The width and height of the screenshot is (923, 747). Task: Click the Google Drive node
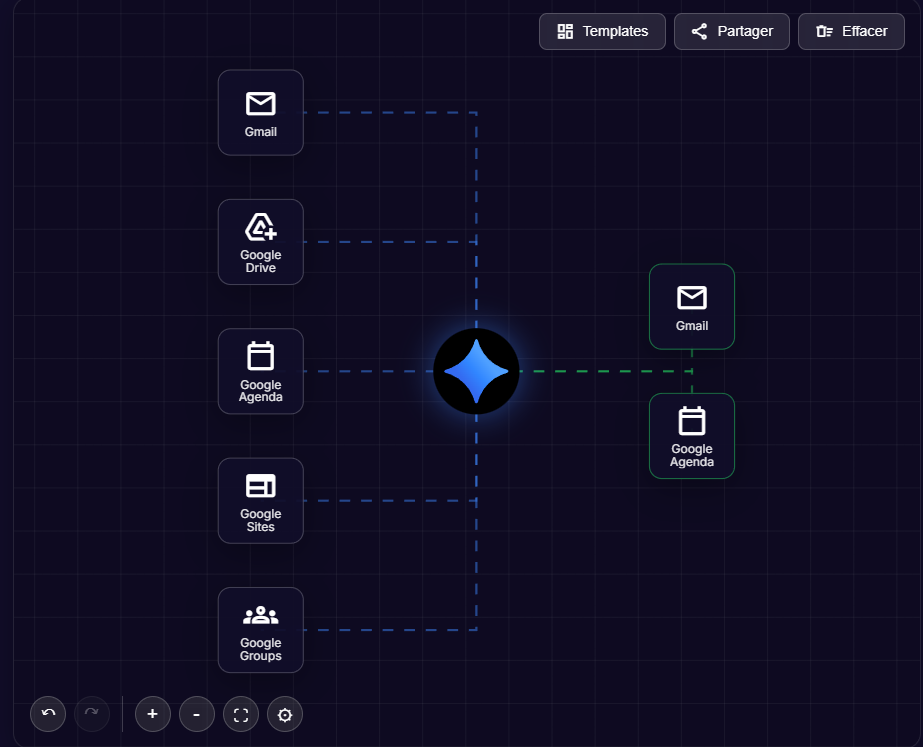coord(260,241)
